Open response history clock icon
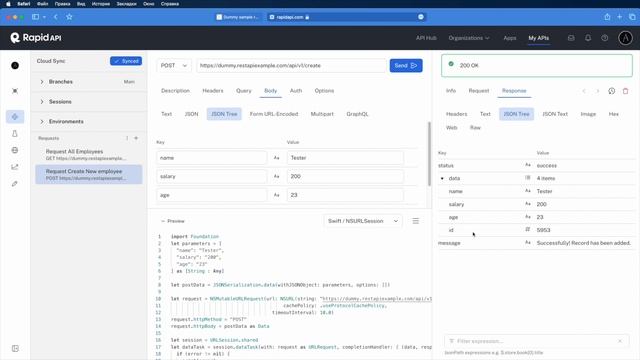Viewport: 640px width, 360px height. pos(611,91)
